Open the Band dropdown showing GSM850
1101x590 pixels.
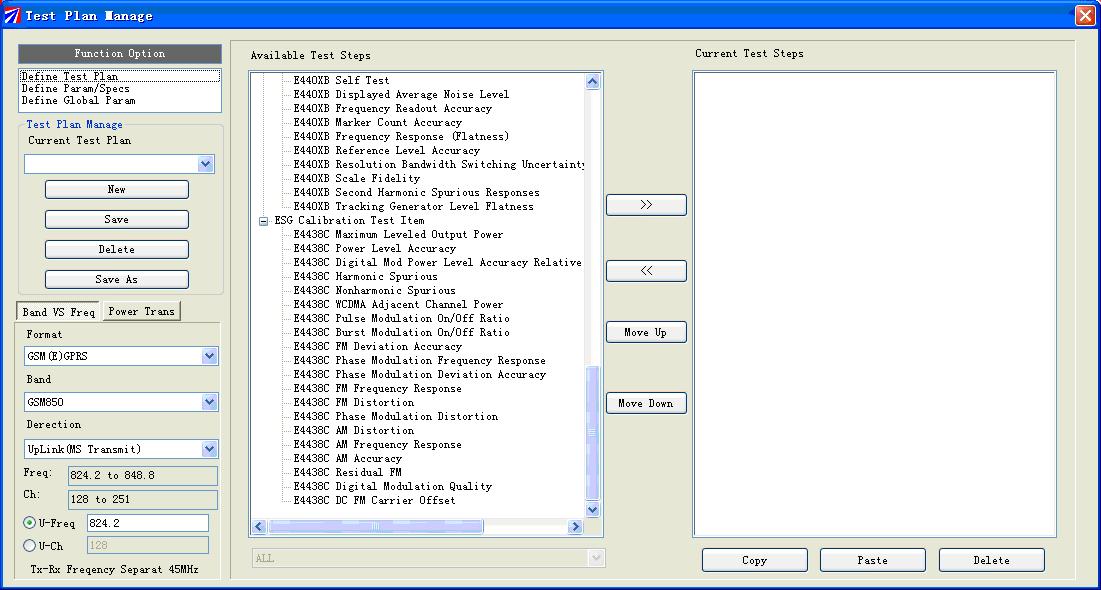(209, 402)
